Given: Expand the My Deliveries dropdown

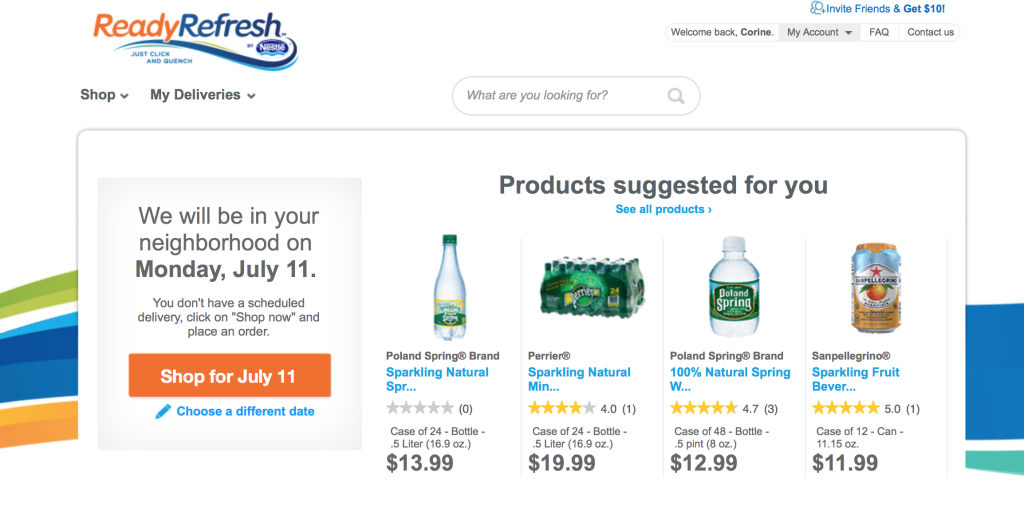Looking at the screenshot, I should [x=202, y=95].
